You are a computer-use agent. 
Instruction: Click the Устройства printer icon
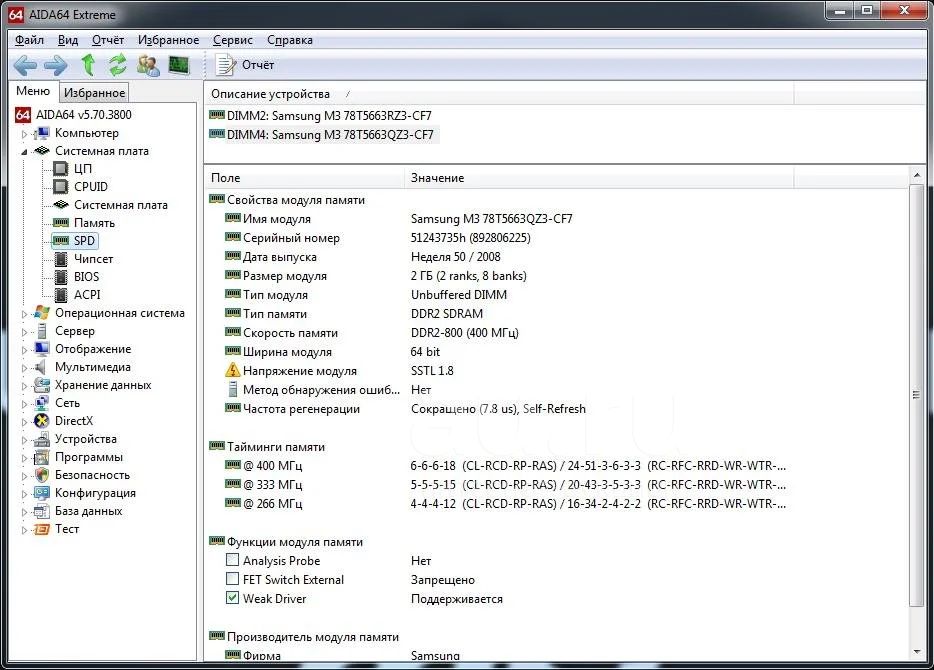[x=42, y=439]
